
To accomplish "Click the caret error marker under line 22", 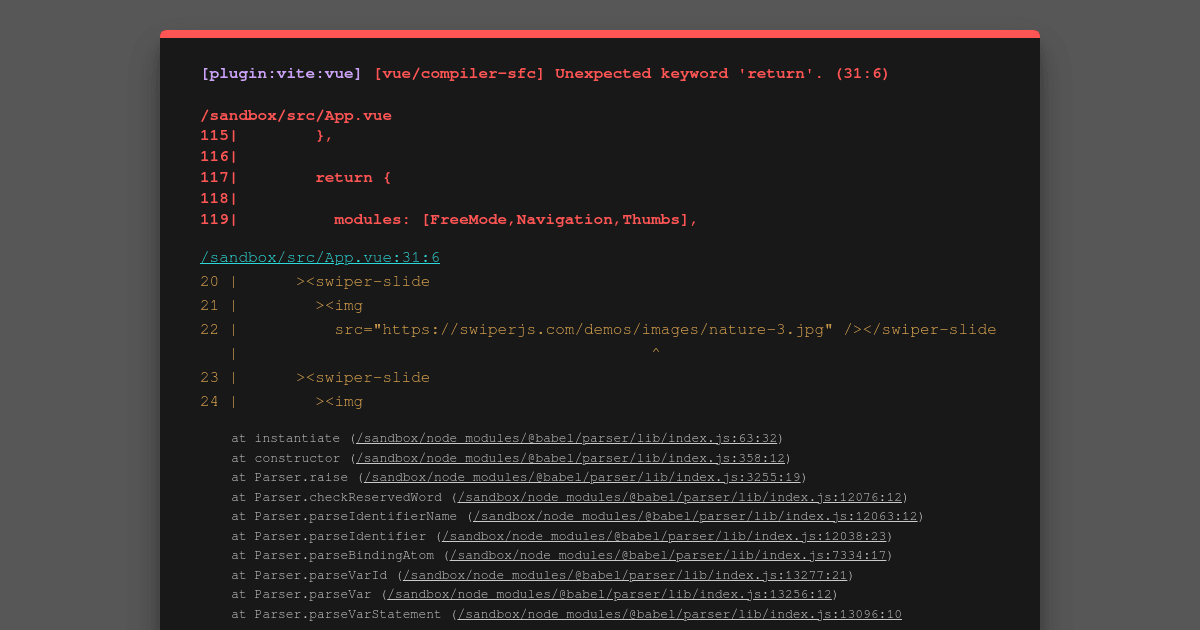I will click(x=656, y=352).
